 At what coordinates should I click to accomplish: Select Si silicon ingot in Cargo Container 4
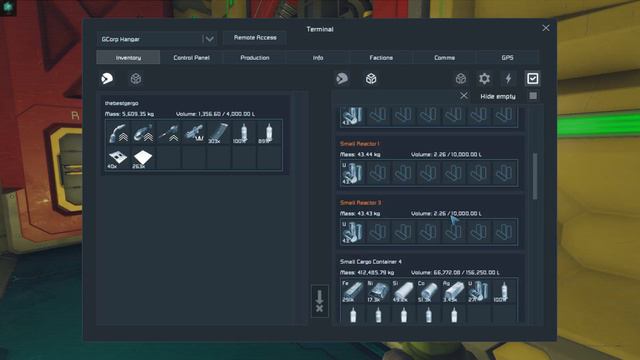click(x=403, y=291)
